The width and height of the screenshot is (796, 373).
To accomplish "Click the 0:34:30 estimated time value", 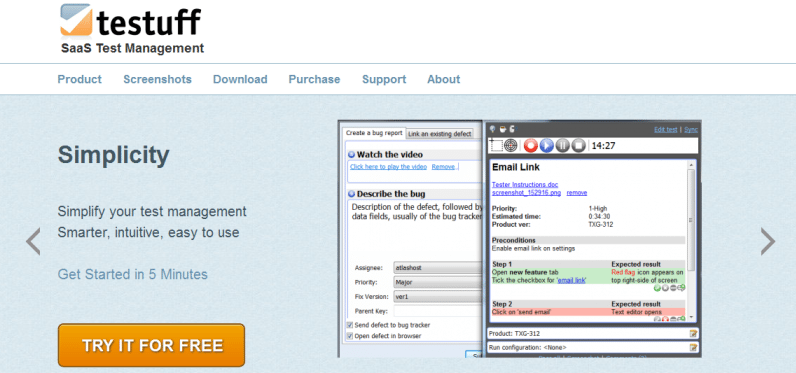I will pyautogui.click(x=599, y=216).
